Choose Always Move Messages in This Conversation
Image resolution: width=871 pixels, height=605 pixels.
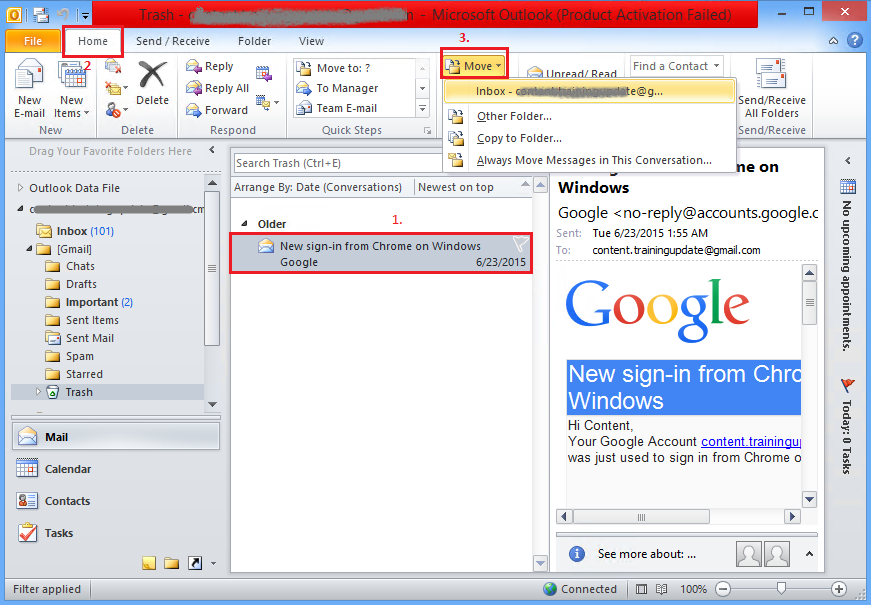click(594, 160)
